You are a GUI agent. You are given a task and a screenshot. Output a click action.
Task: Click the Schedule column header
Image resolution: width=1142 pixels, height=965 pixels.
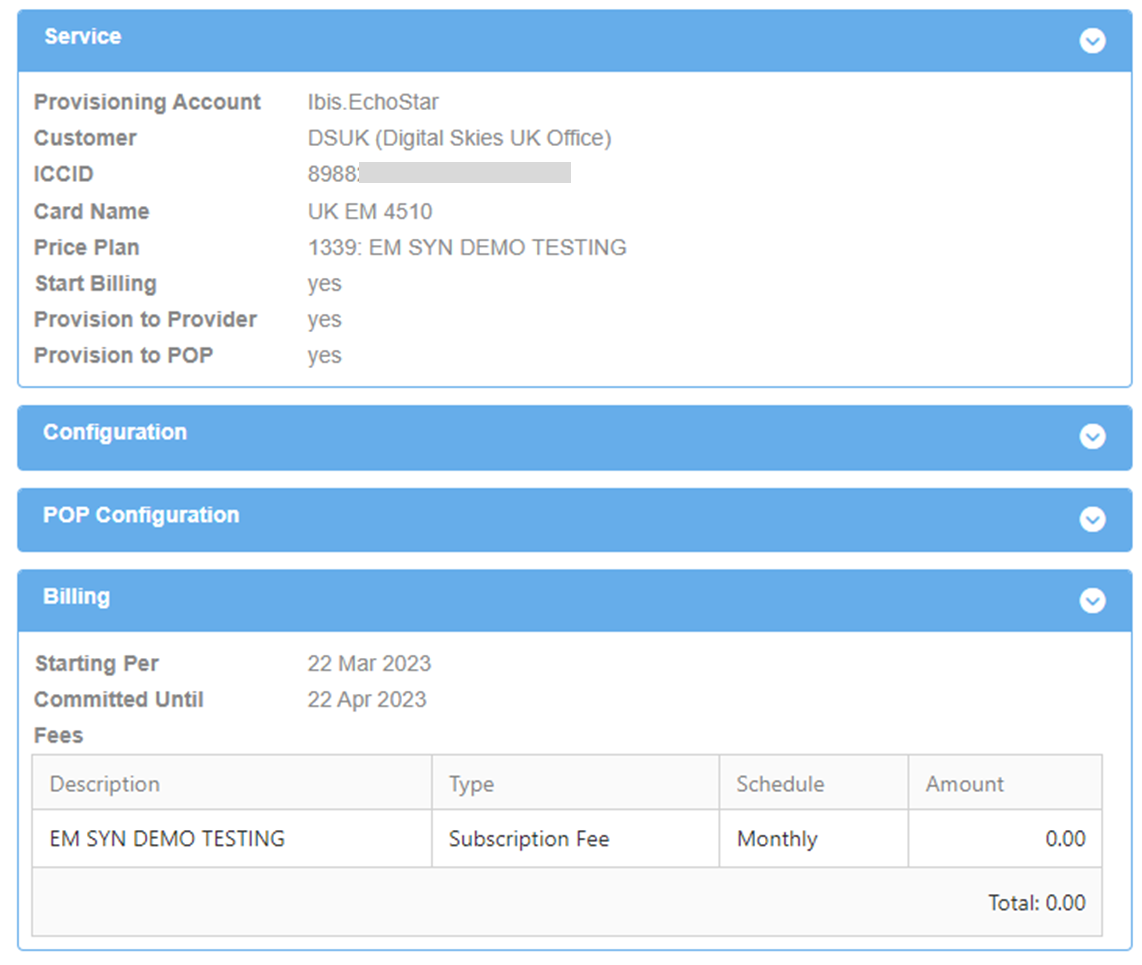click(x=780, y=784)
